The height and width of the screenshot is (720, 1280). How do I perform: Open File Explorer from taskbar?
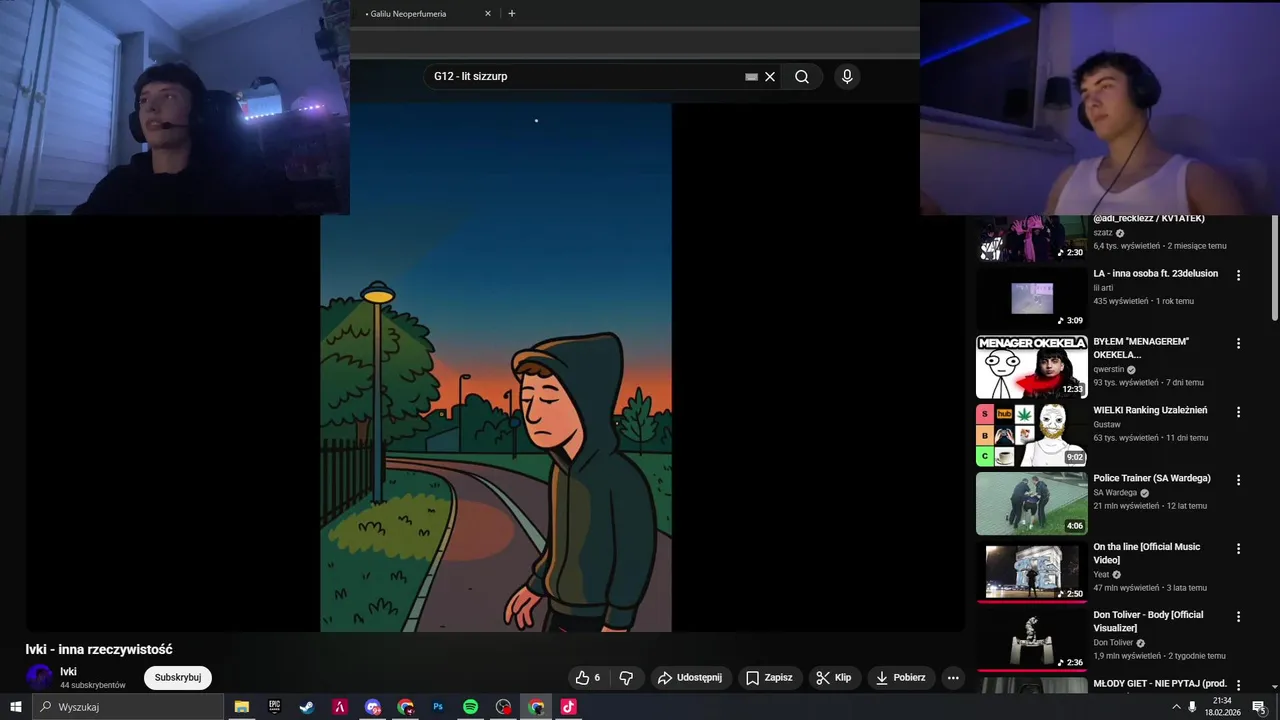pyautogui.click(x=242, y=707)
